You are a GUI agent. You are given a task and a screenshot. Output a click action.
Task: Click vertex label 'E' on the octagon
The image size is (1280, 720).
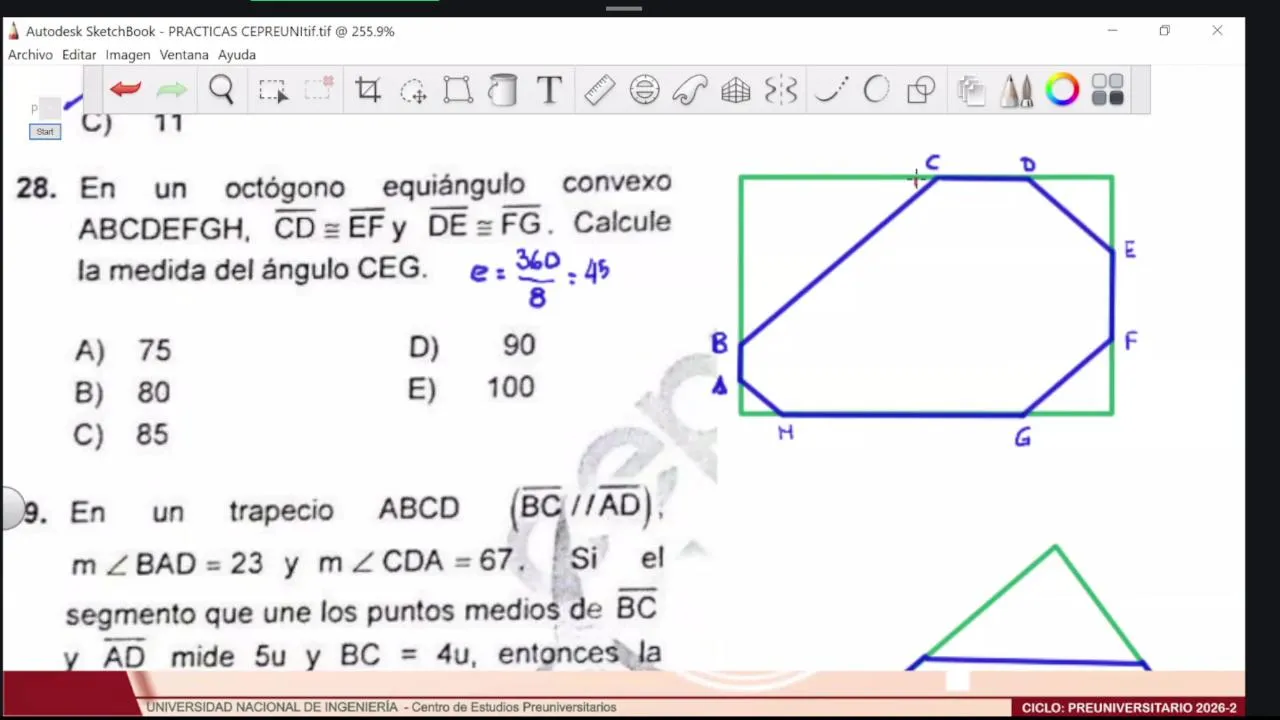1130,250
